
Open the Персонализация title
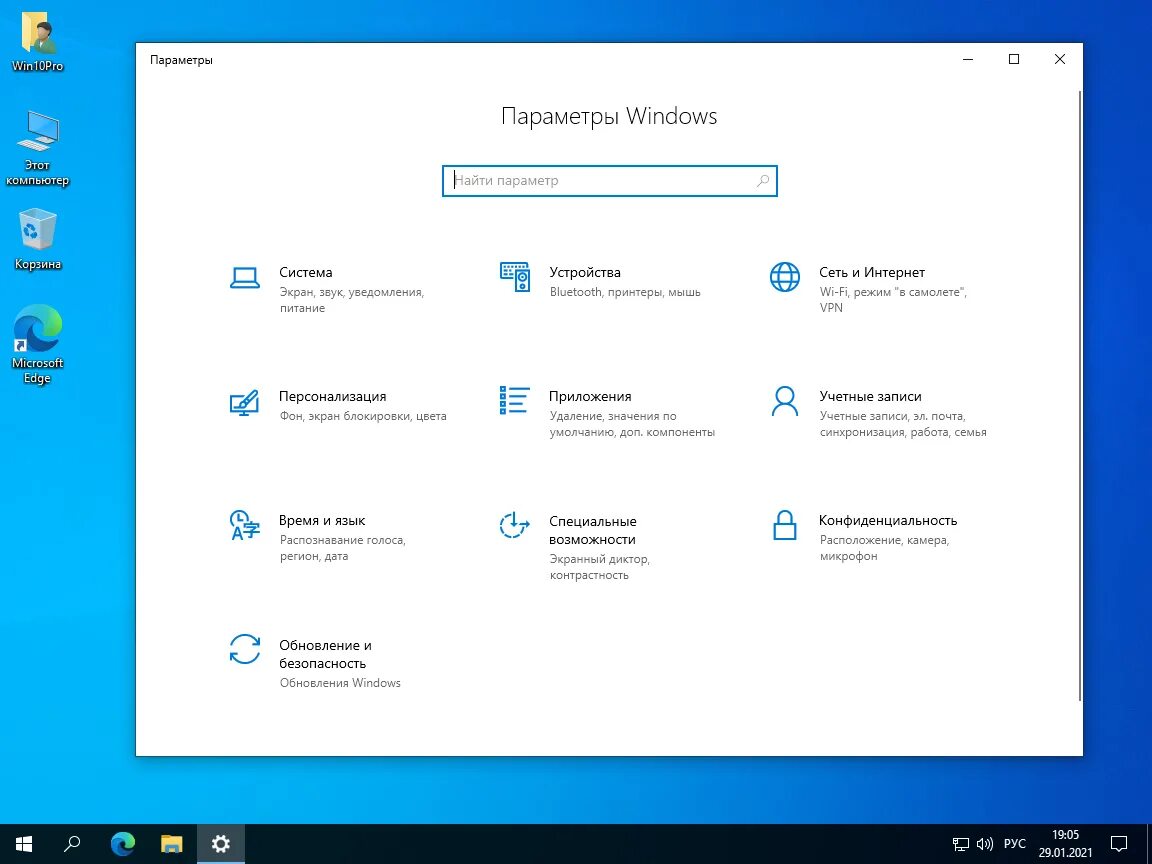point(332,396)
